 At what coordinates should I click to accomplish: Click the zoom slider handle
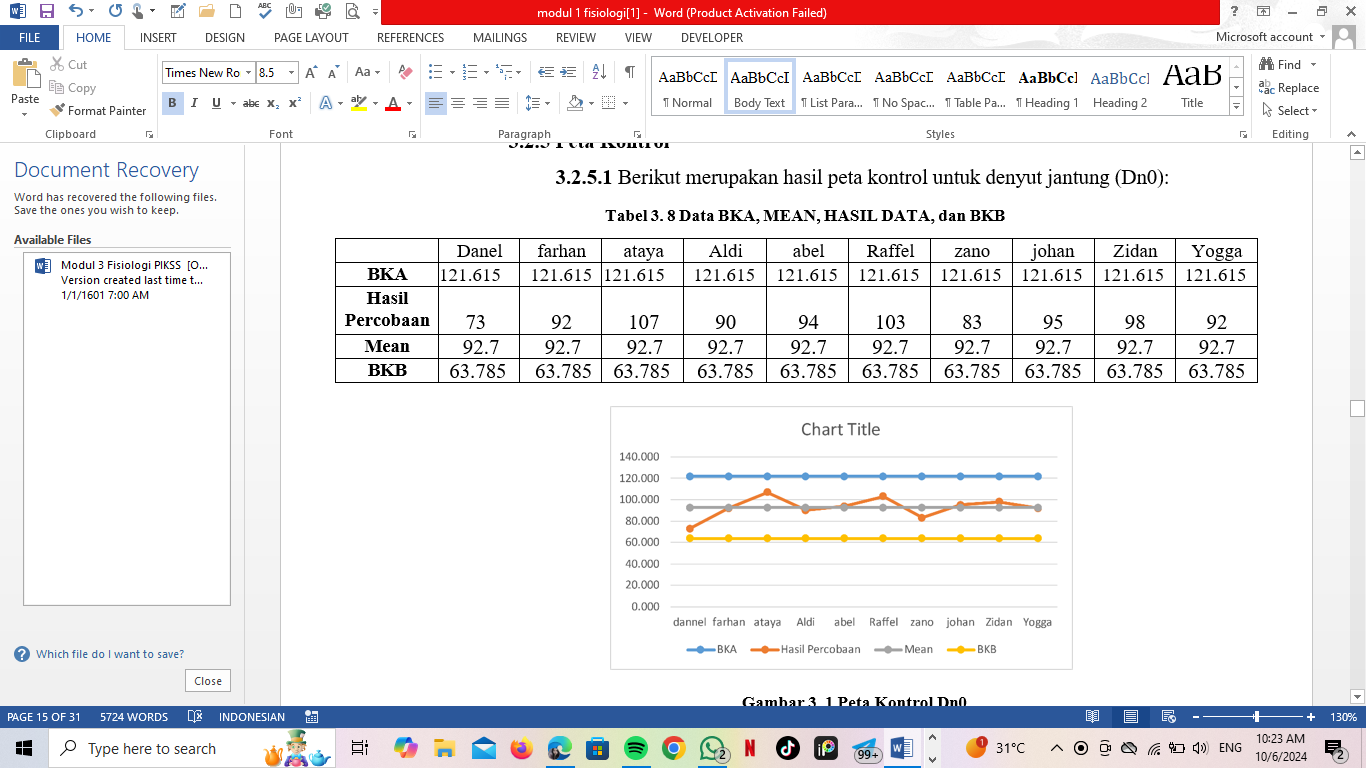pyautogui.click(x=1257, y=717)
